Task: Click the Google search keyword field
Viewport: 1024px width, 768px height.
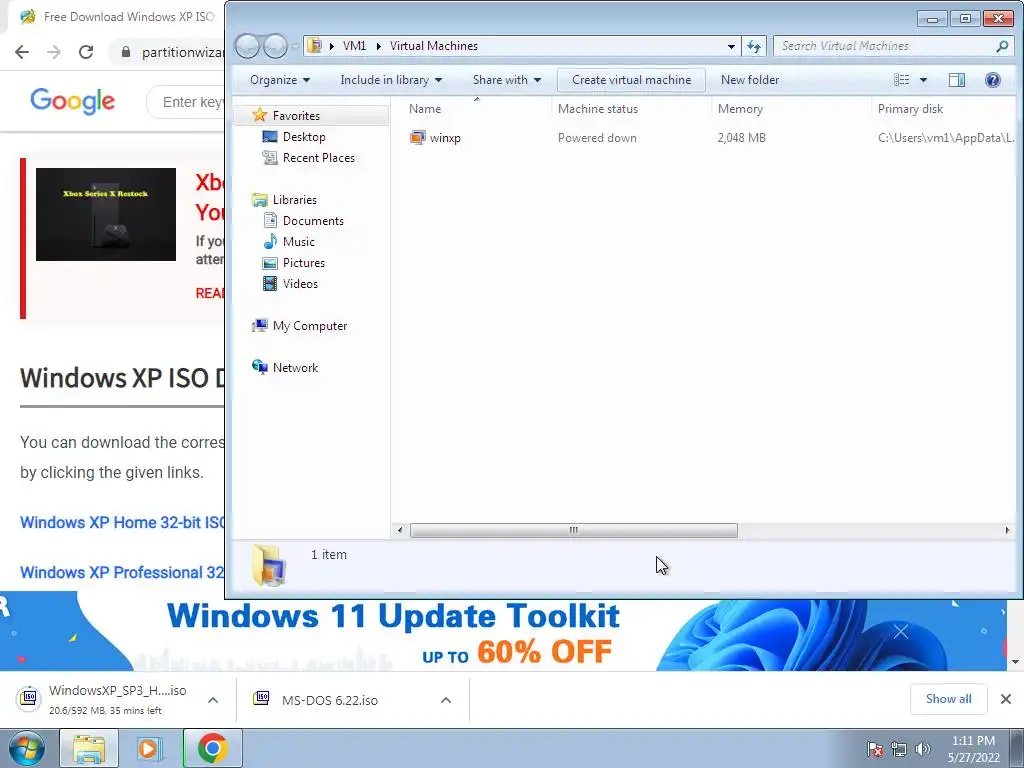Action: coord(186,102)
